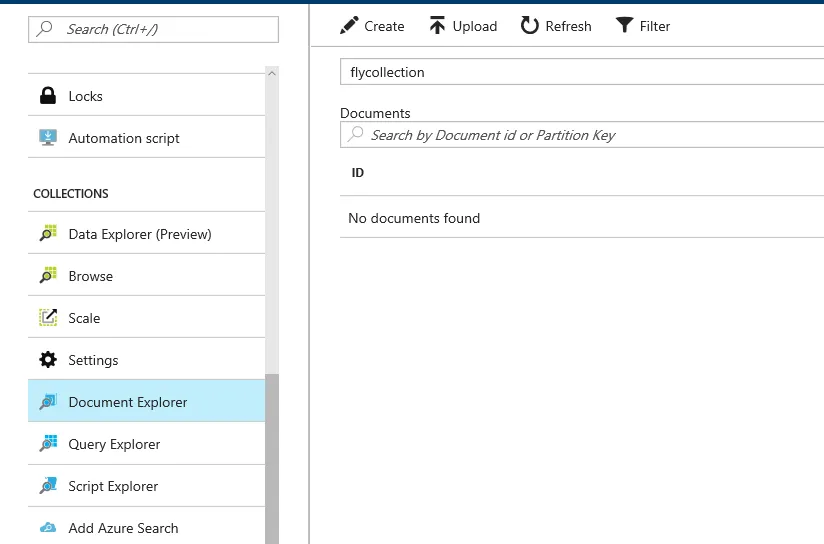Click the ID column header
Viewport: 824px width, 544px height.
pos(358,173)
